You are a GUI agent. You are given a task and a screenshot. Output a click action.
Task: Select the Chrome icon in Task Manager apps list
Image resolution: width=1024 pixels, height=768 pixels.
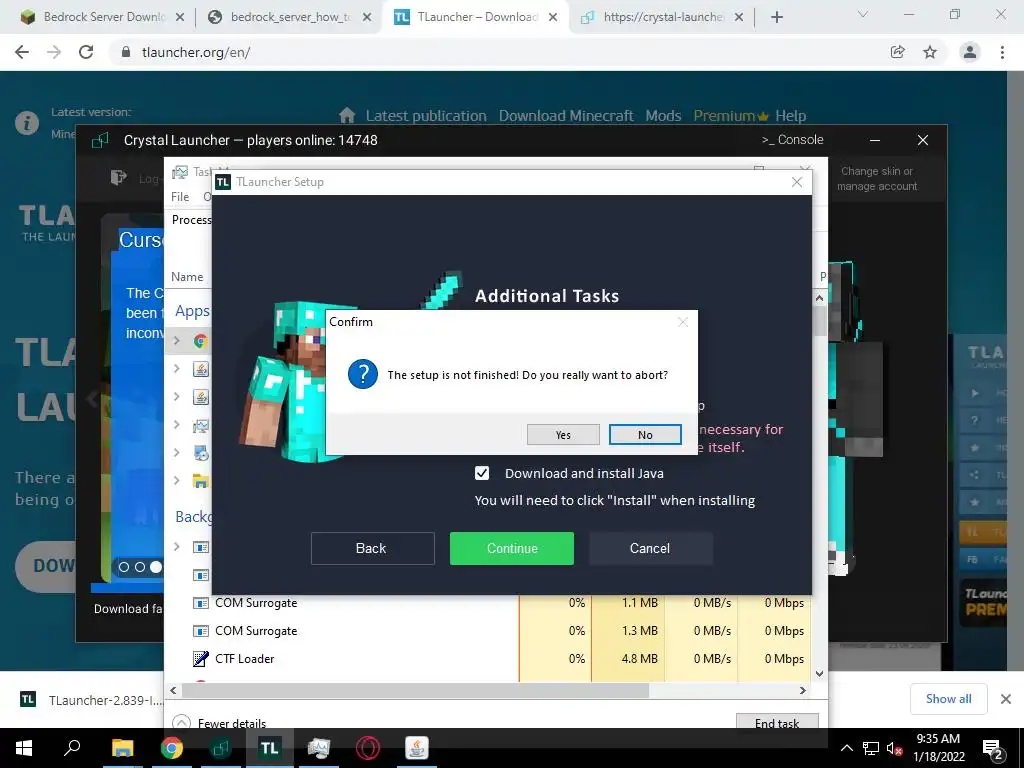[200, 341]
